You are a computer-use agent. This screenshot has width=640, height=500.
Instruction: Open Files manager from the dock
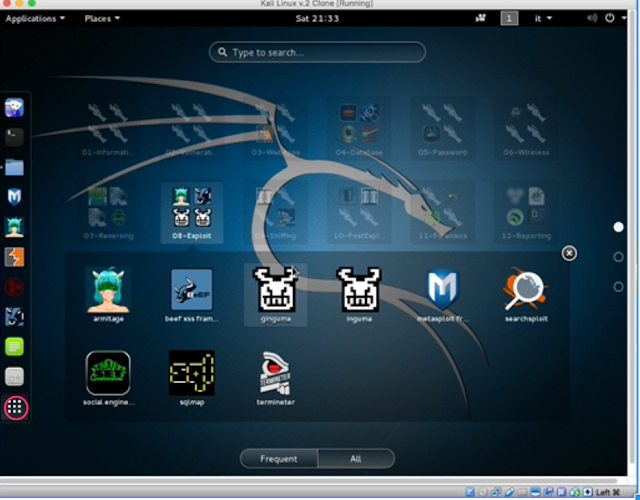[x=14, y=167]
